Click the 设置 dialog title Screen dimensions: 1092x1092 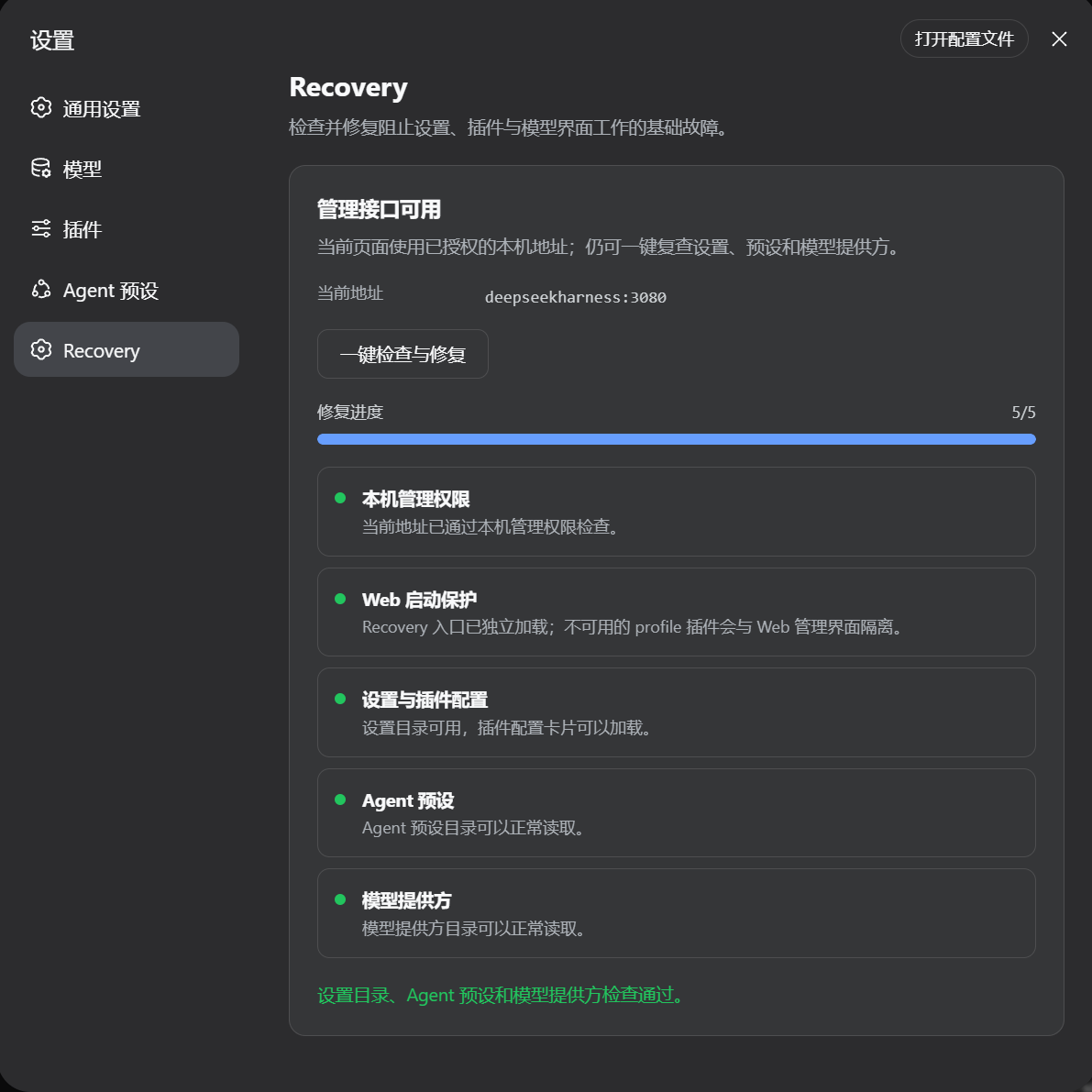click(52, 40)
